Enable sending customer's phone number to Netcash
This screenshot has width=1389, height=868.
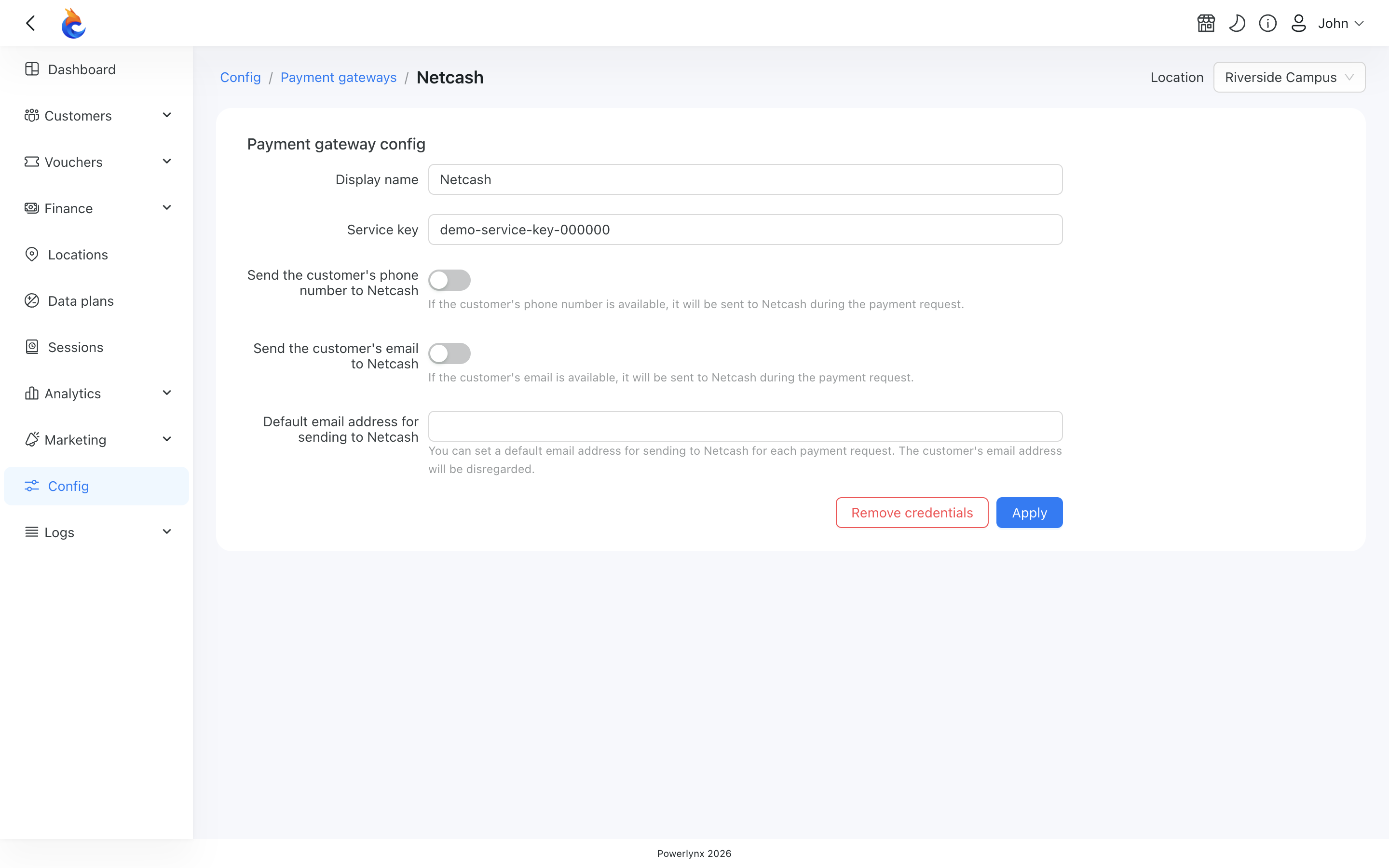click(449, 280)
